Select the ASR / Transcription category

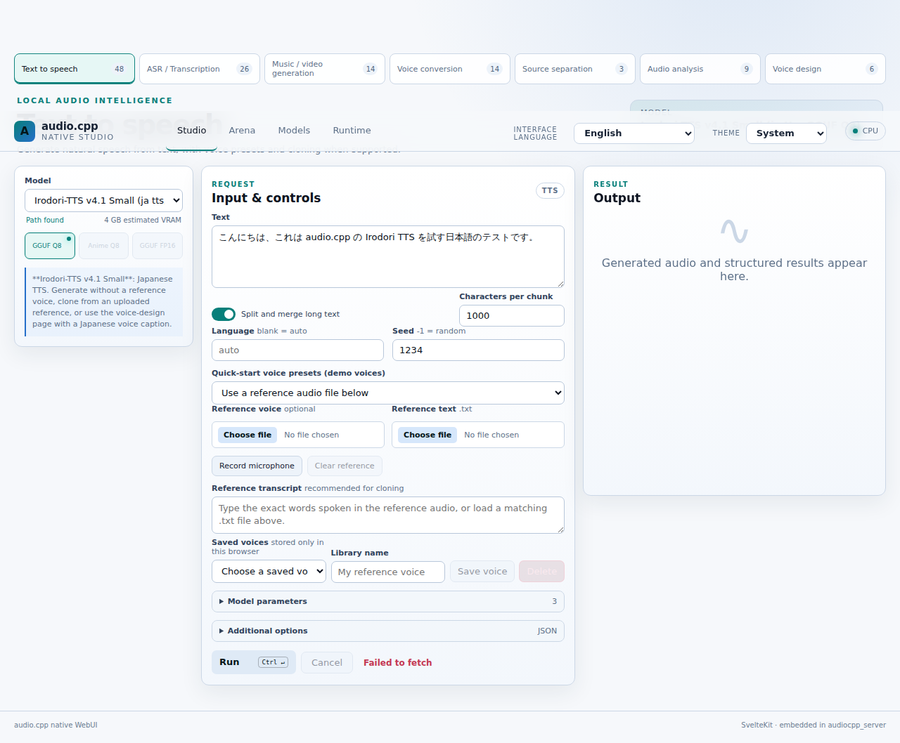tap(200, 69)
